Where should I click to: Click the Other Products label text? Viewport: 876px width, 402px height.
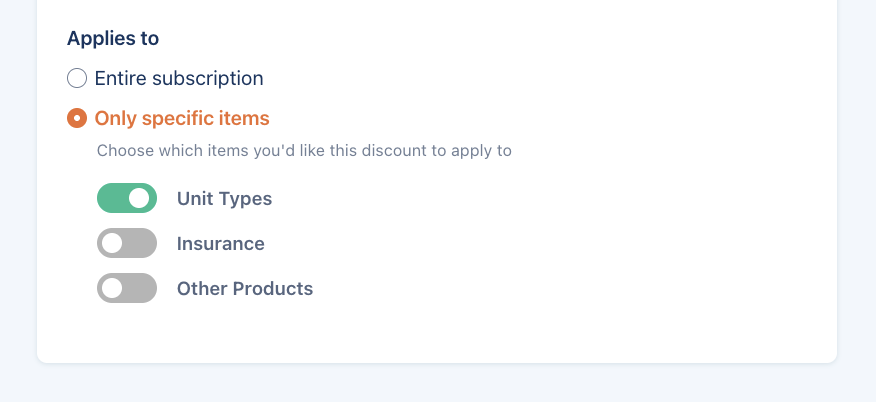245,288
